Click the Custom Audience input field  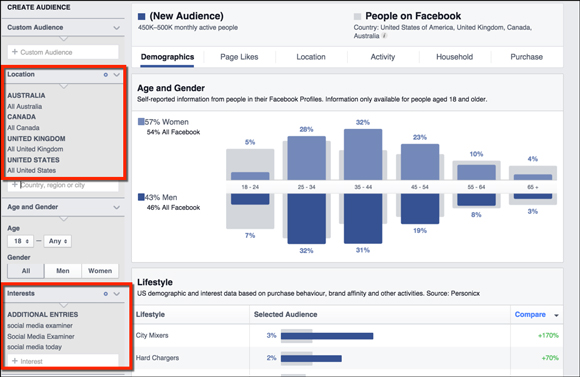click(63, 52)
